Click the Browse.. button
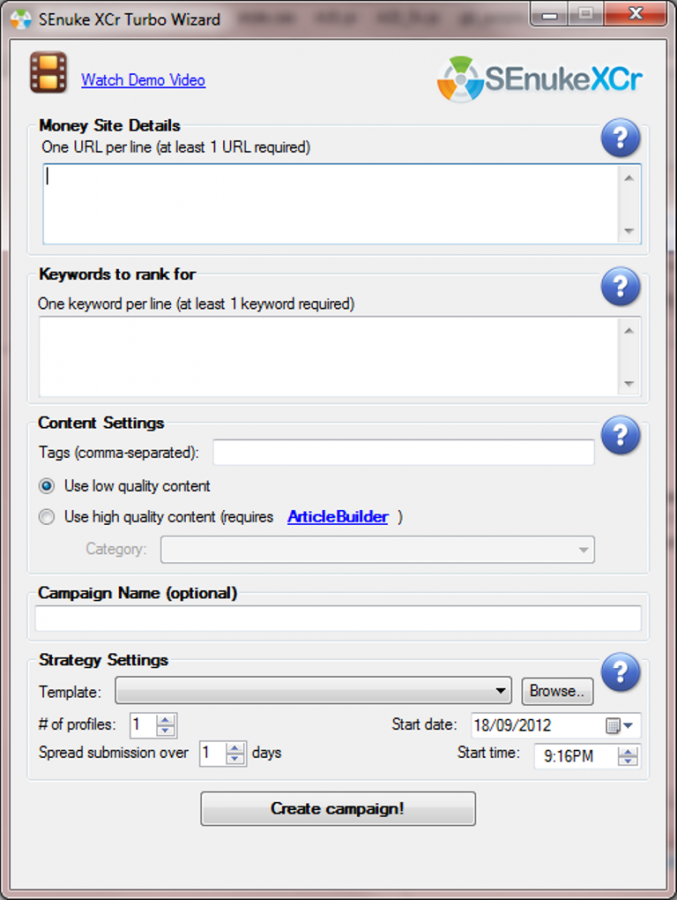 557,690
